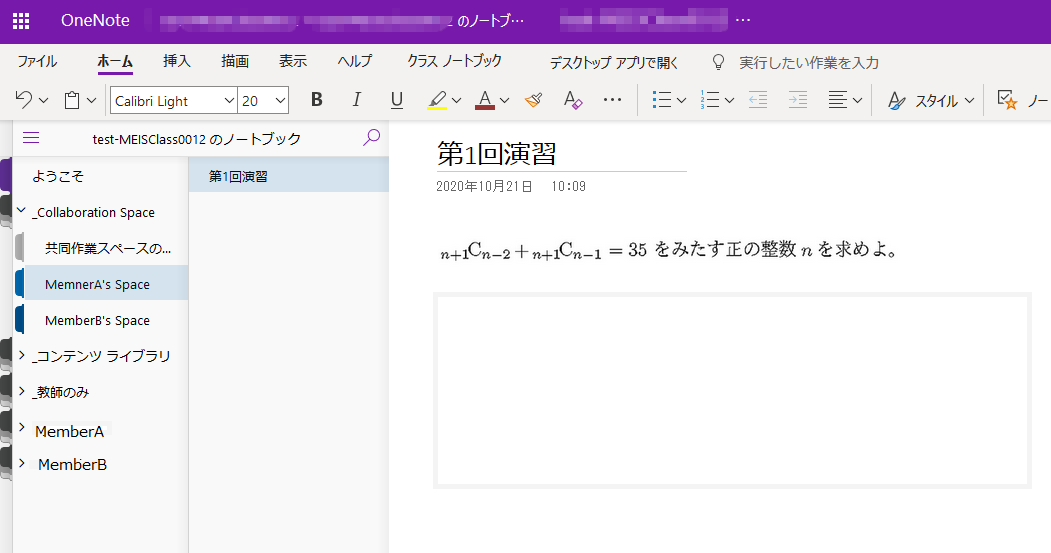Expand the paste options dropdown
Image resolution: width=1051 pixels, height=553 pixels.
click(x=92, y=101)
